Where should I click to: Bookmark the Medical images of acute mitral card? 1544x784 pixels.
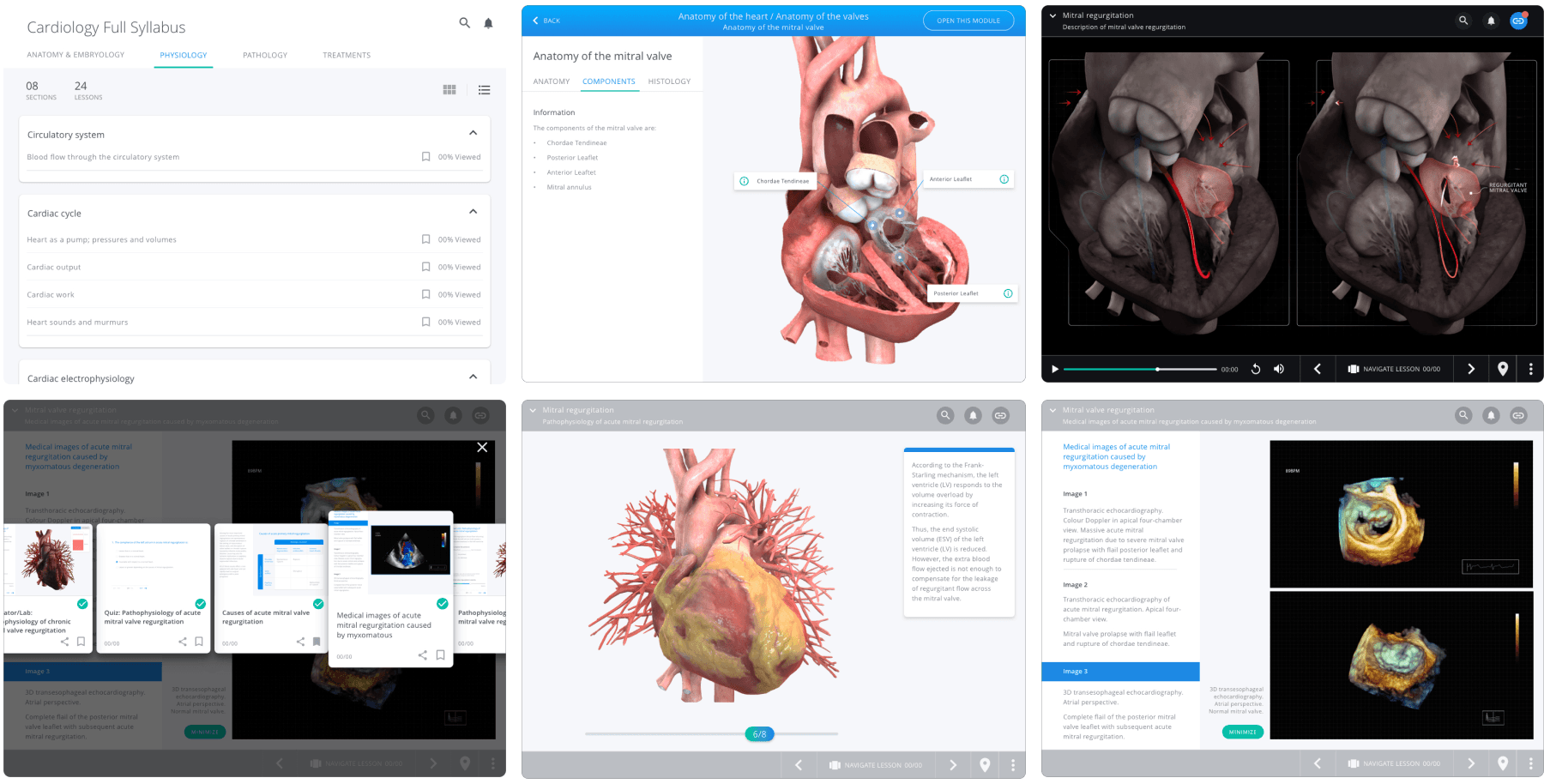coord(440,655)
